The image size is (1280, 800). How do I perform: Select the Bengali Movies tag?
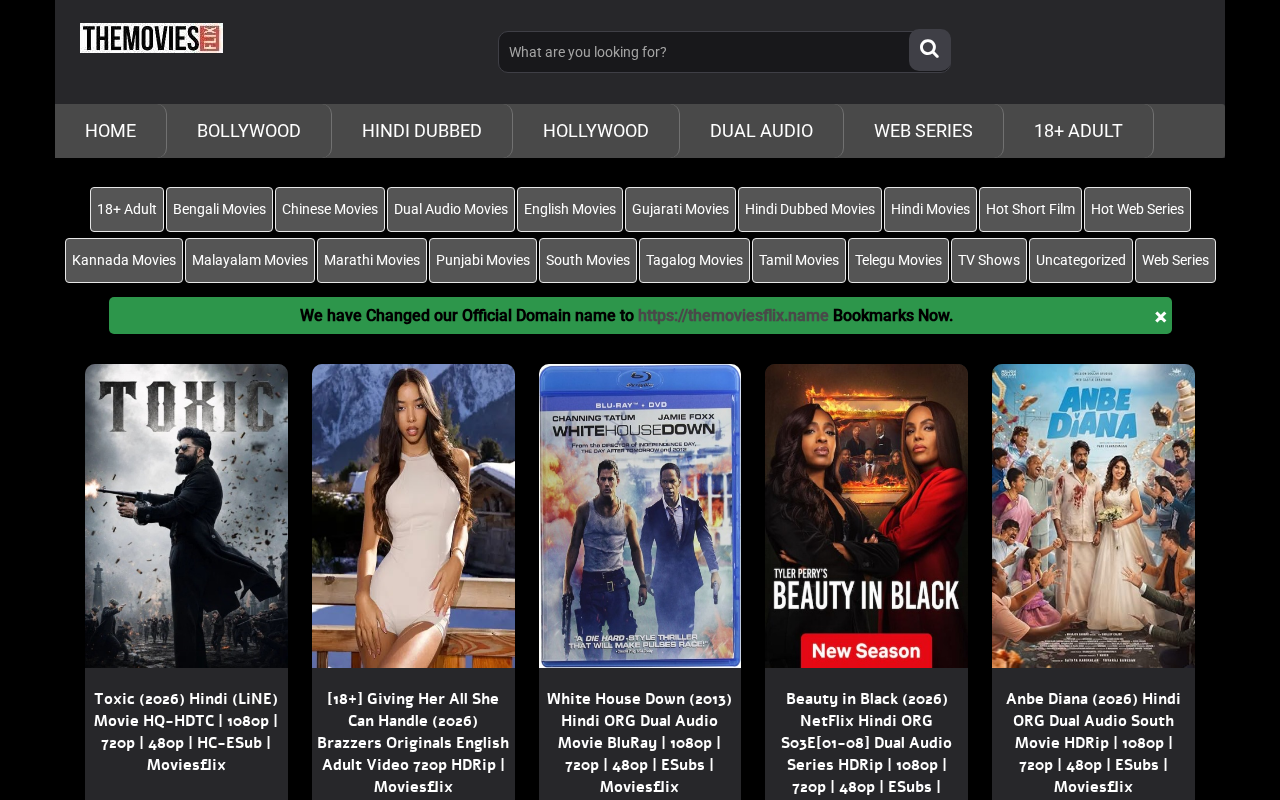coord(219,209)
